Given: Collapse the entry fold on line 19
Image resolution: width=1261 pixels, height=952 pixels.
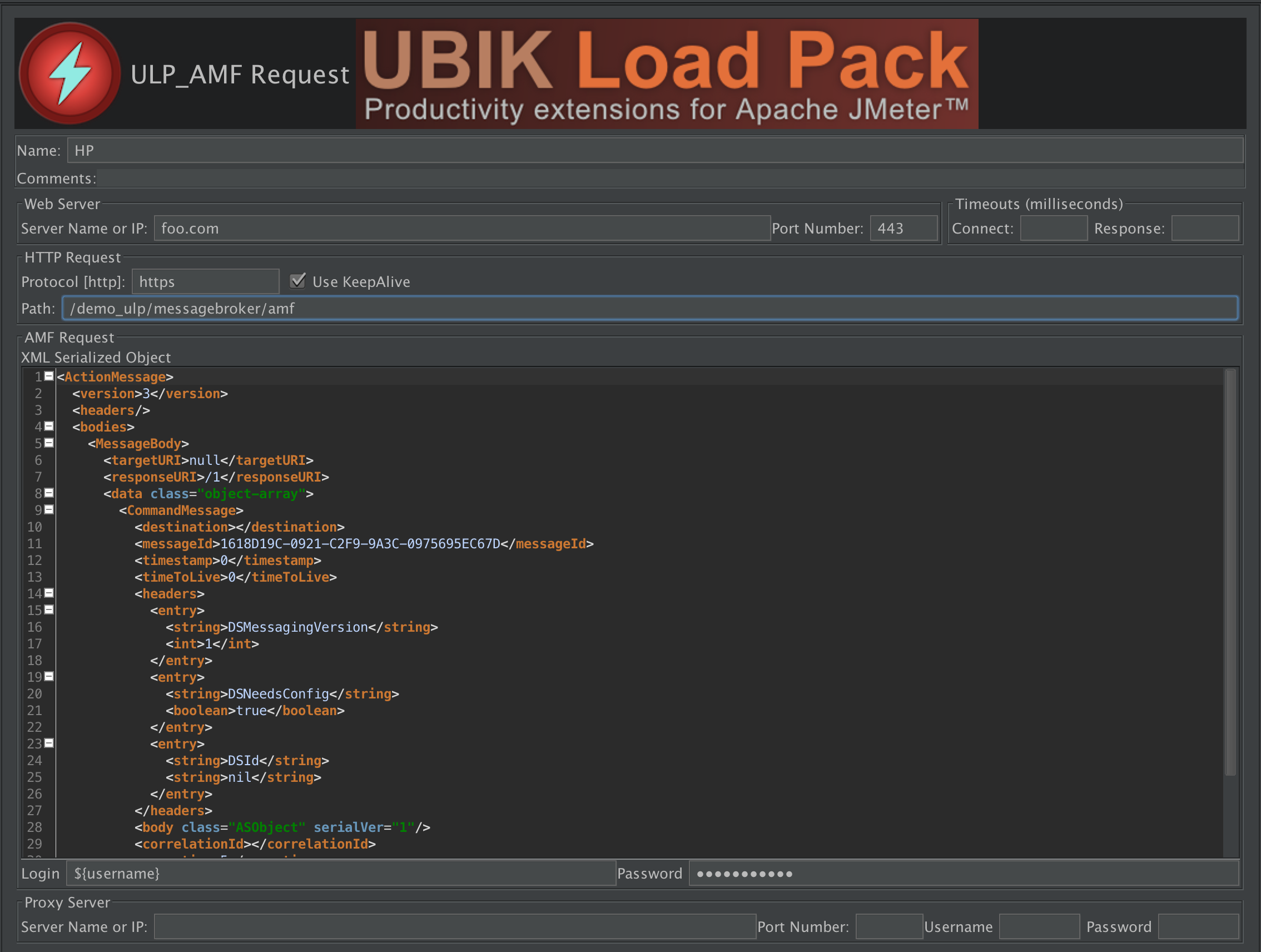Looking at the screenshot, I should [x=49, y=677].
